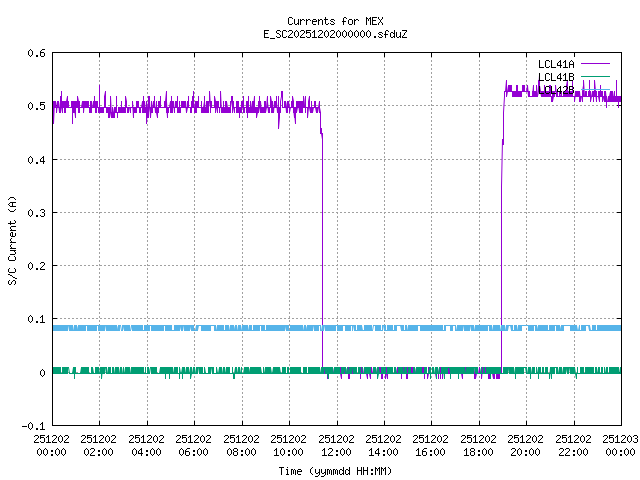This screenshot has height=480, width=640.
Task: Click the 251202 12:00 x-axis tick label
Action: 336,445
